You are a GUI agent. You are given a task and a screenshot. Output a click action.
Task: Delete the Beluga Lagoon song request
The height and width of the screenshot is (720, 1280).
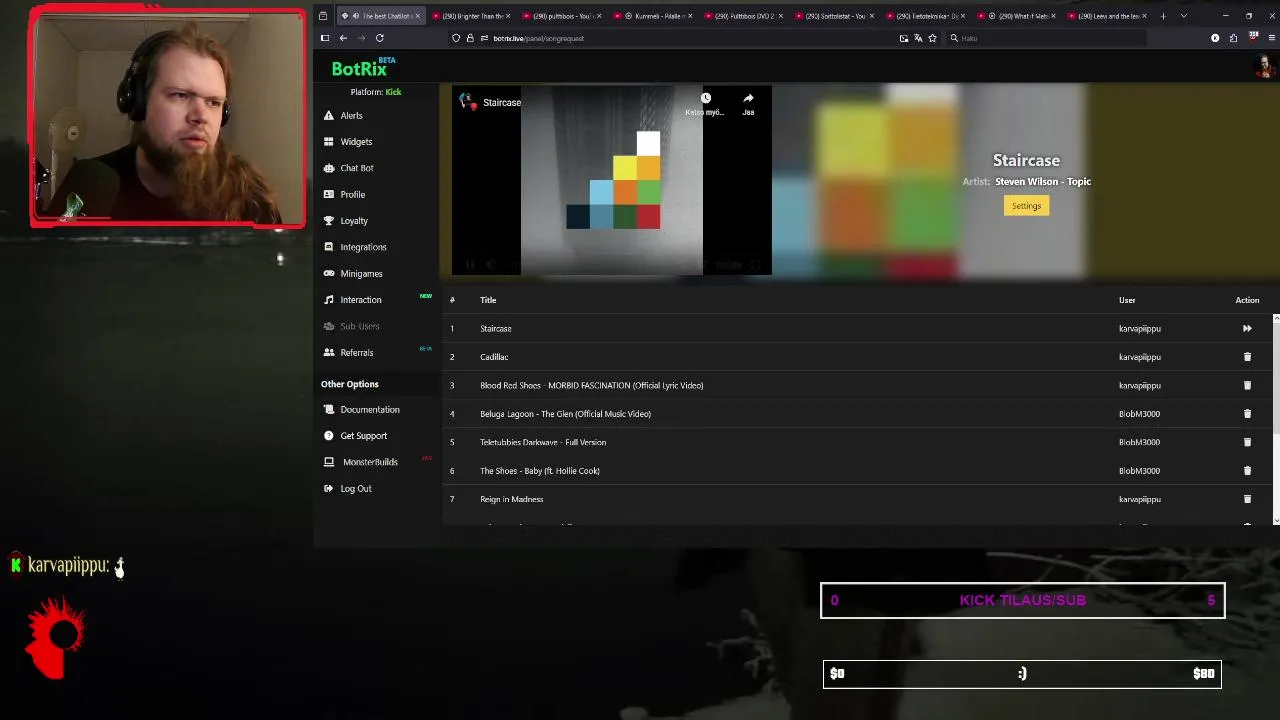(x=1247, y=414)
